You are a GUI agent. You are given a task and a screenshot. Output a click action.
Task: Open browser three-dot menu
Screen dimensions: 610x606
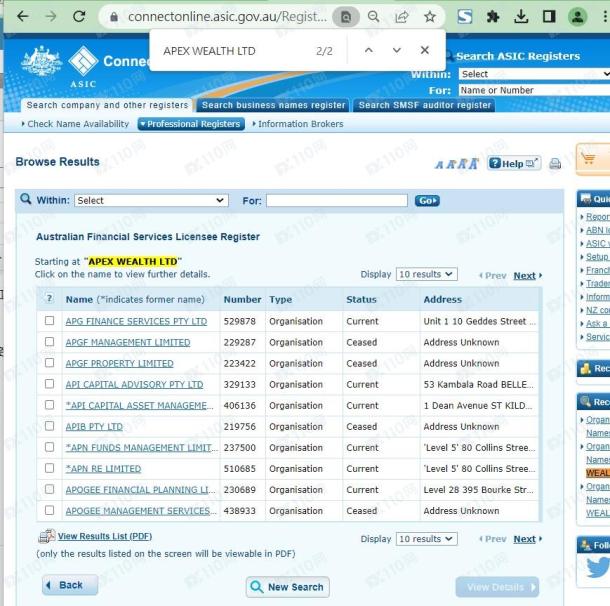click(605, 17)
